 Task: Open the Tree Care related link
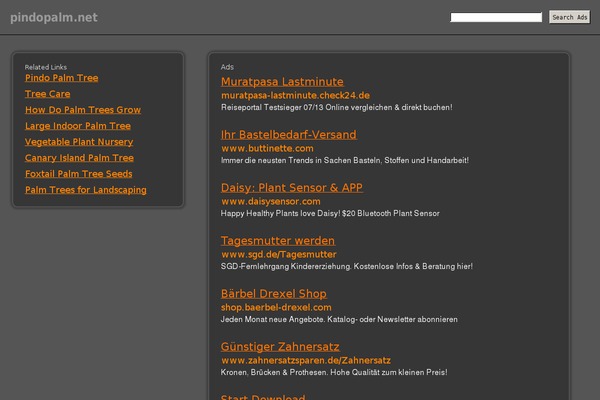(x=47, y=94)
